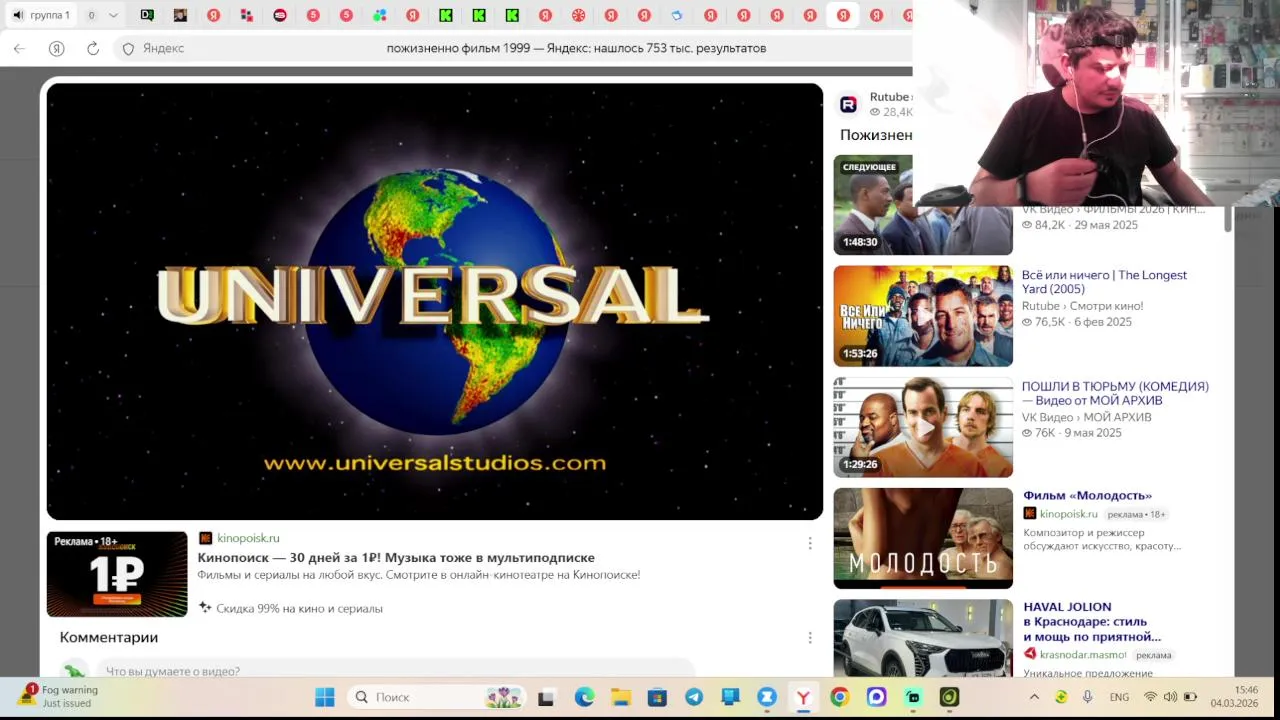
Task: Open the Rutube channel icon
Action: [848, 104]
